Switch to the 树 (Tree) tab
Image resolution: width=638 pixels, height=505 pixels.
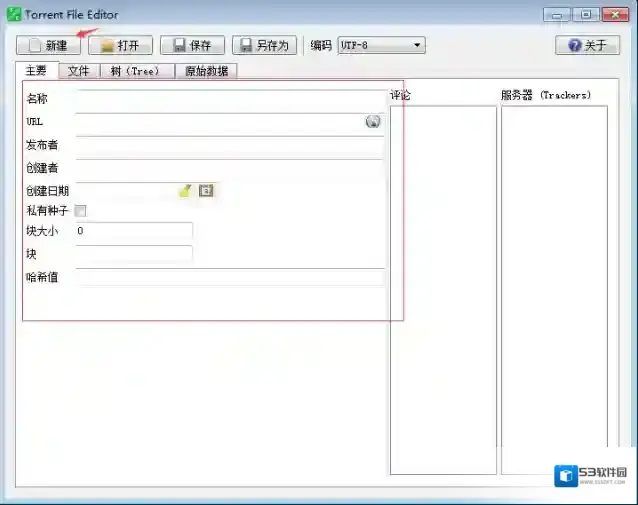pyautogui.click(x=134, y=71)
